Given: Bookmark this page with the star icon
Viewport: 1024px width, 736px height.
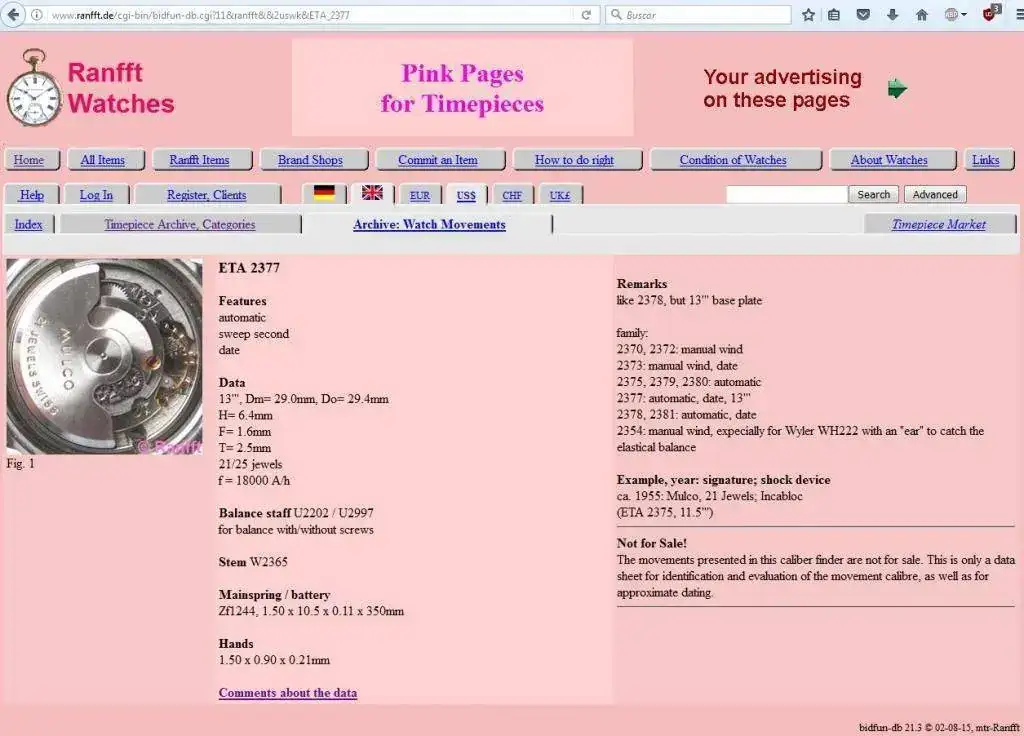Looking at the screenshot, I should click(x=808, y=14).
